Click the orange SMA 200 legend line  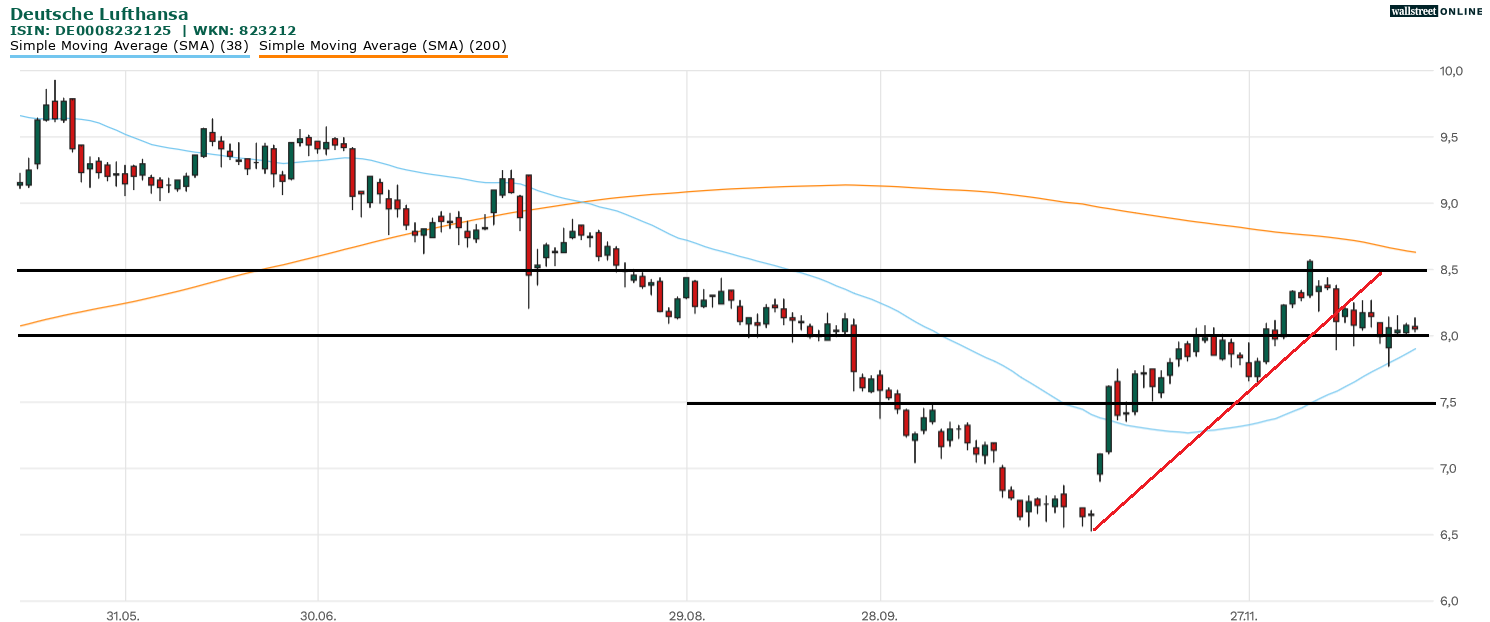click(x=383, y=57)
